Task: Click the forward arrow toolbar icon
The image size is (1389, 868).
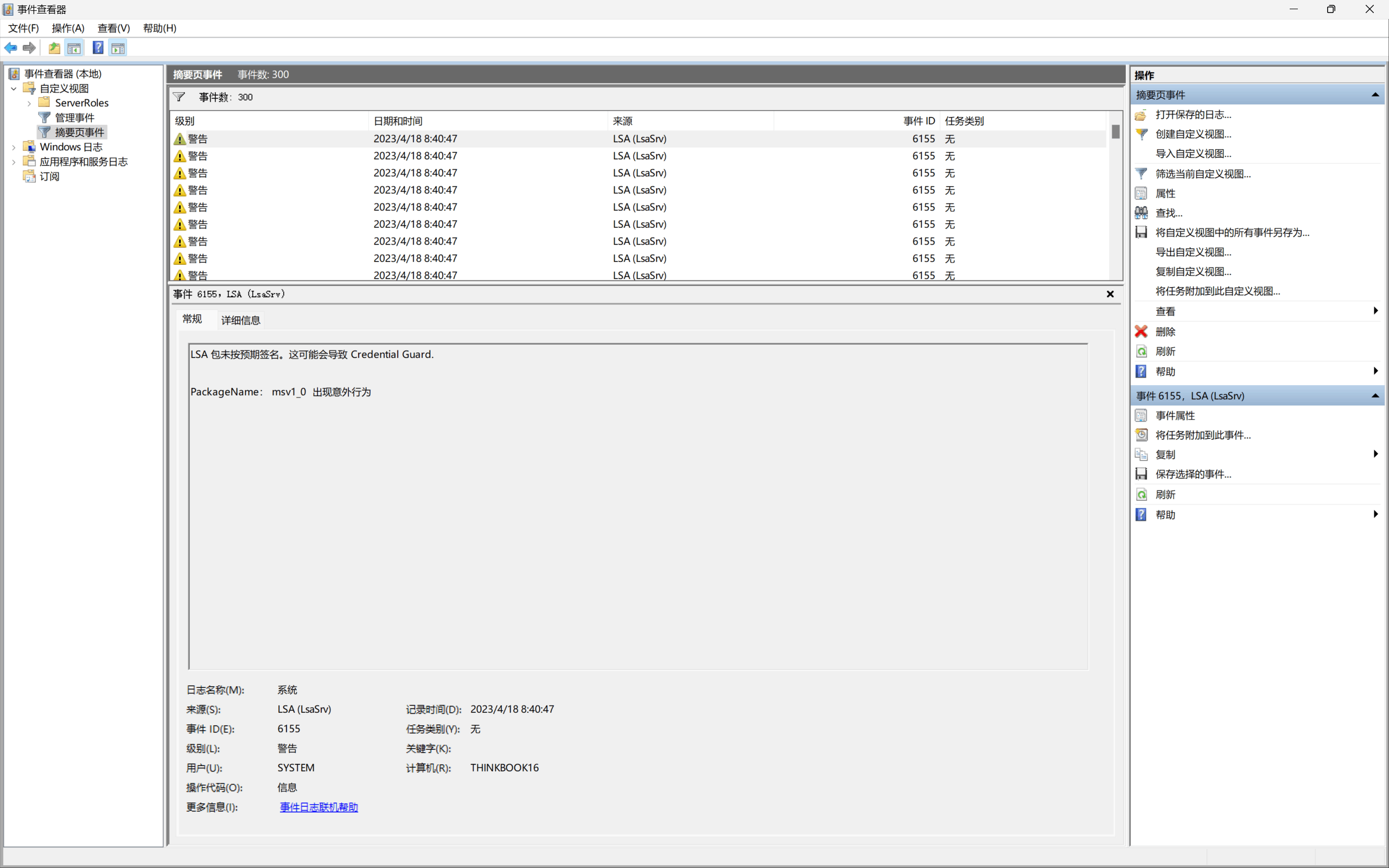Action: [x=29, y=48]
